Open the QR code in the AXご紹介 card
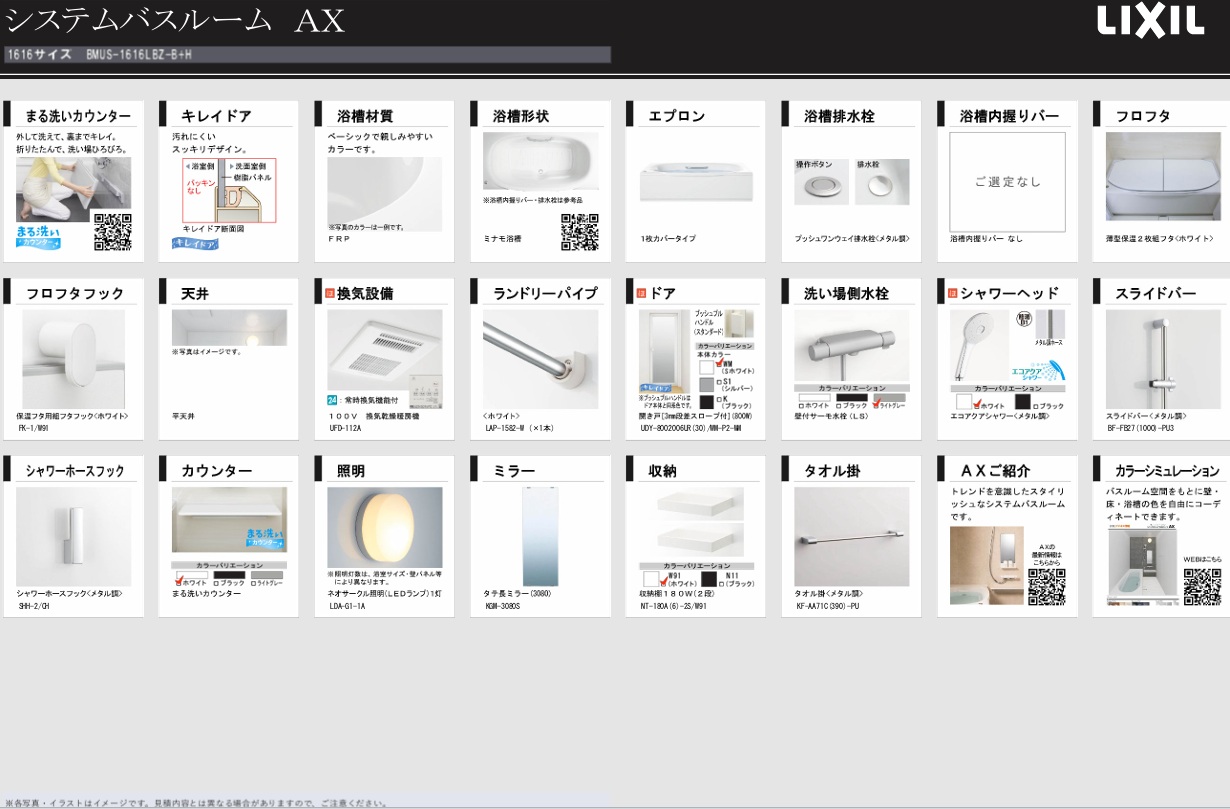 1046,587
